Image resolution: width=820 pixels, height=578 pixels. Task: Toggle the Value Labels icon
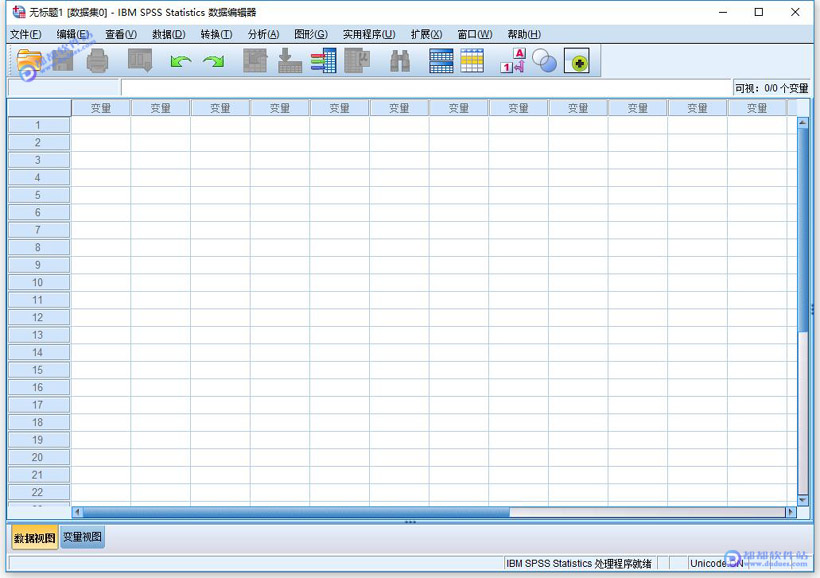(x=513, y=61)
